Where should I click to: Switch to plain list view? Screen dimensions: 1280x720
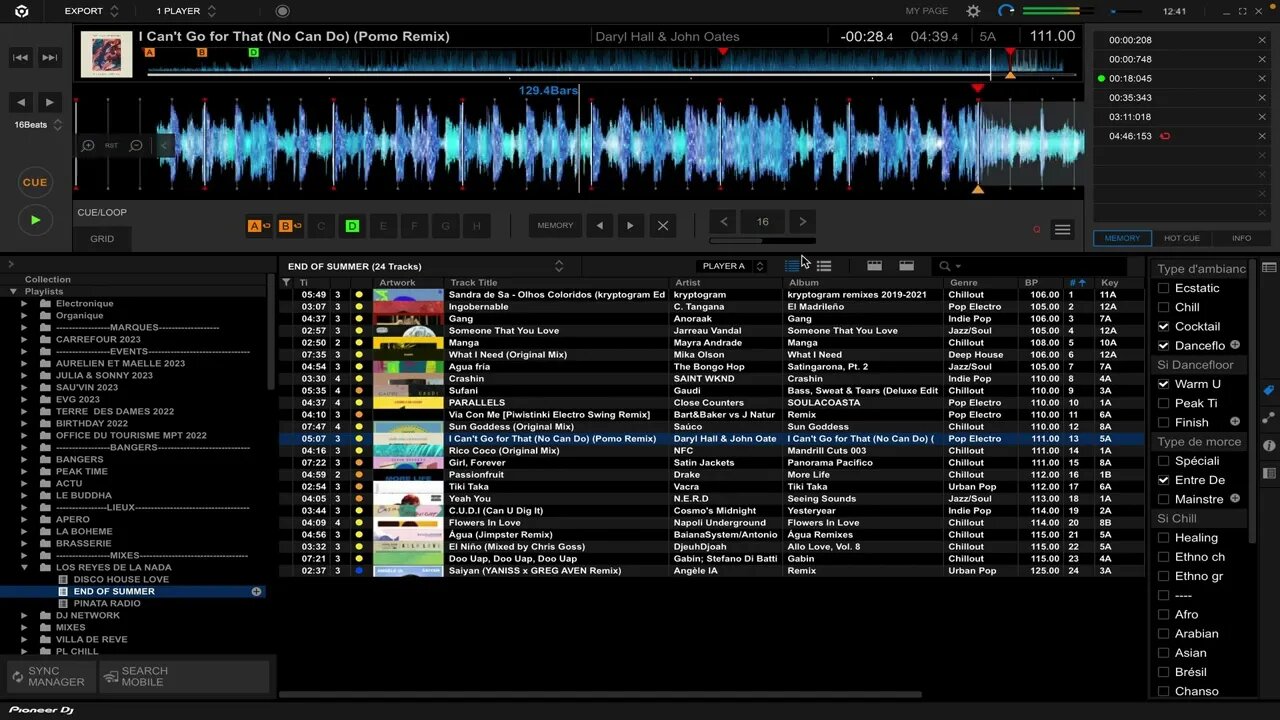pos(824,266)
